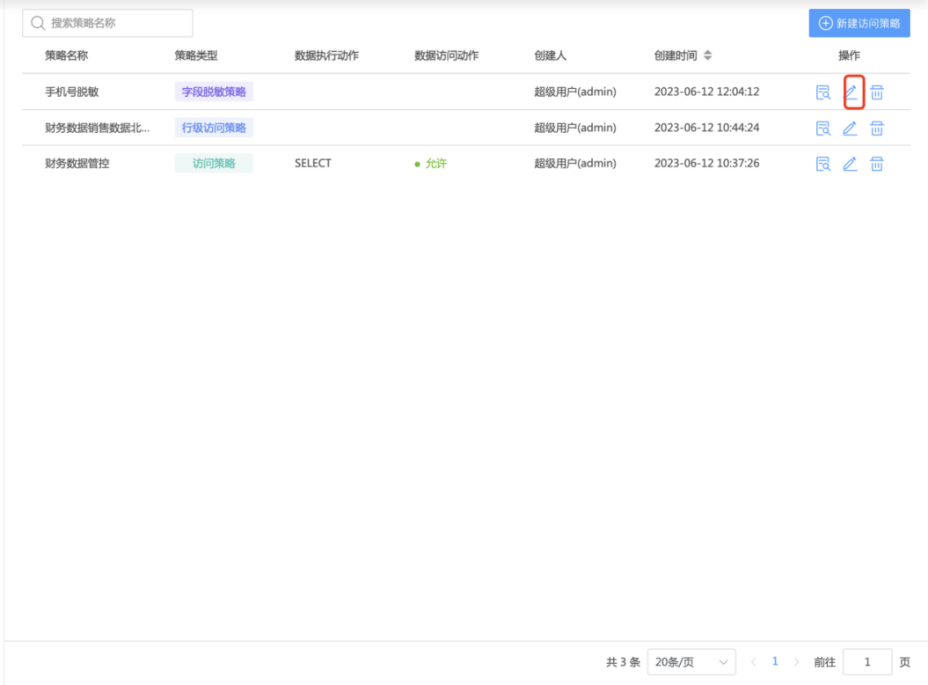Click policy name 手机号脱敏

pyautogui.click(x=72, y=92)
